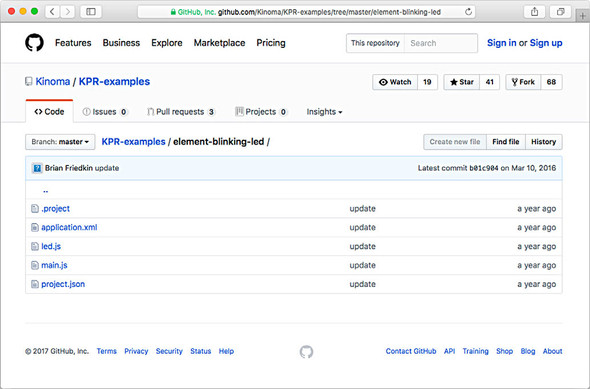Click the Create new file button

pos(455,142)
